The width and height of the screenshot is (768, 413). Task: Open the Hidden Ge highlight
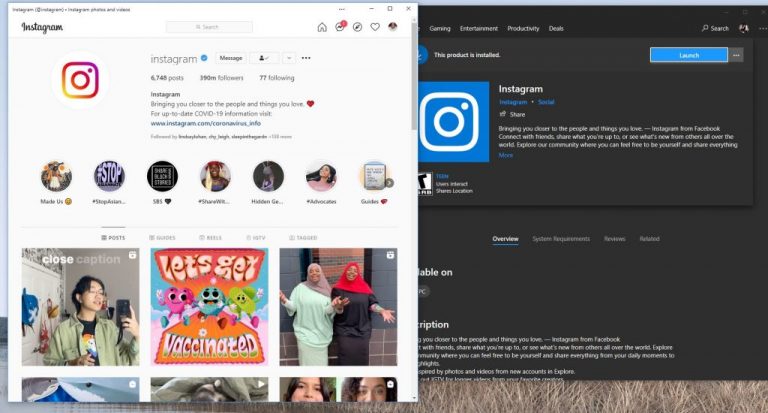pos(268,176)
